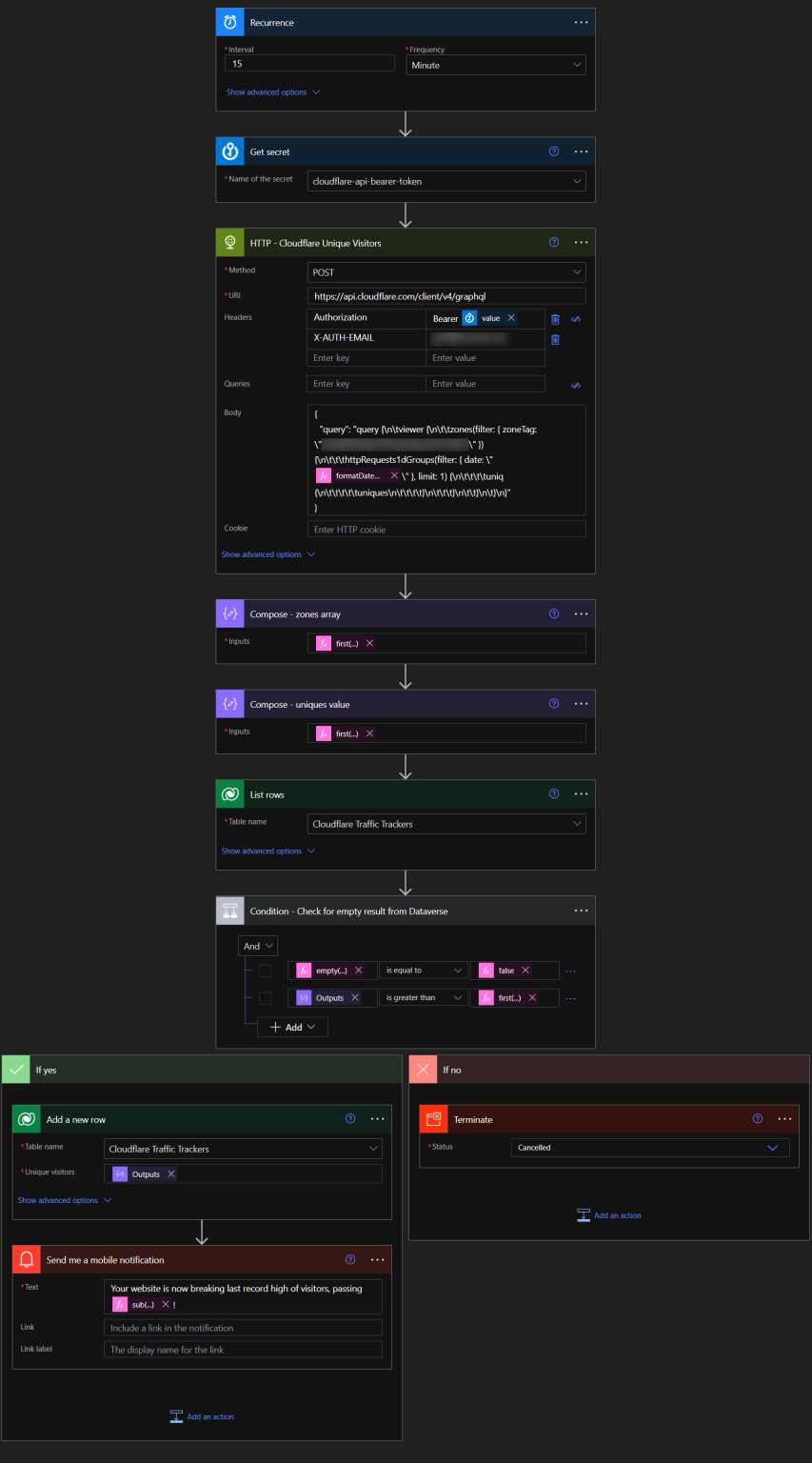Image resolution: width=812 pixels, height=1463 pixels.
Task: Click the Add button inside the Condition
Action: tap(292, 1027)
